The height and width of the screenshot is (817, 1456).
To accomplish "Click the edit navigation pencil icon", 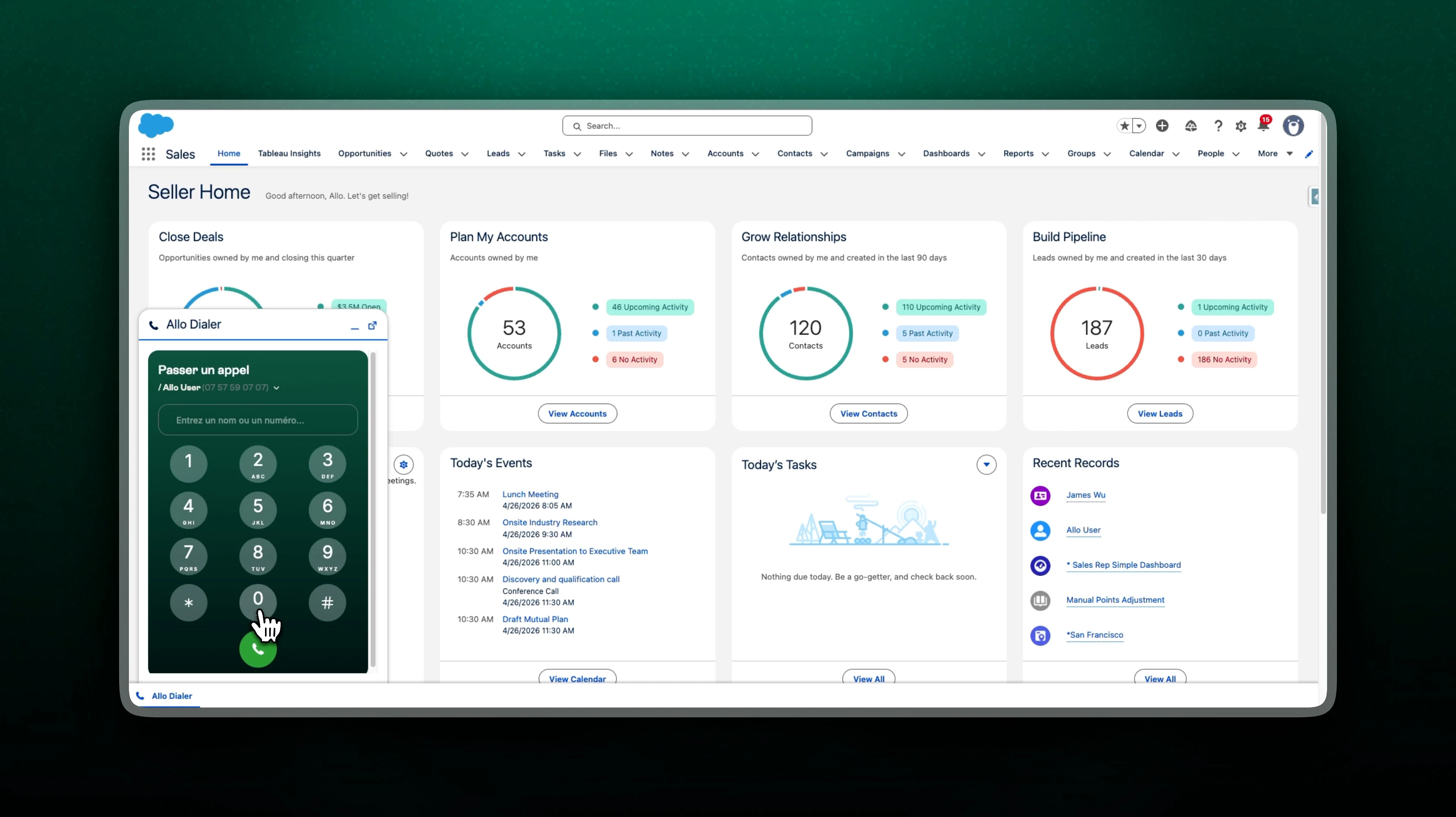I will click(x=1309, y=154).
